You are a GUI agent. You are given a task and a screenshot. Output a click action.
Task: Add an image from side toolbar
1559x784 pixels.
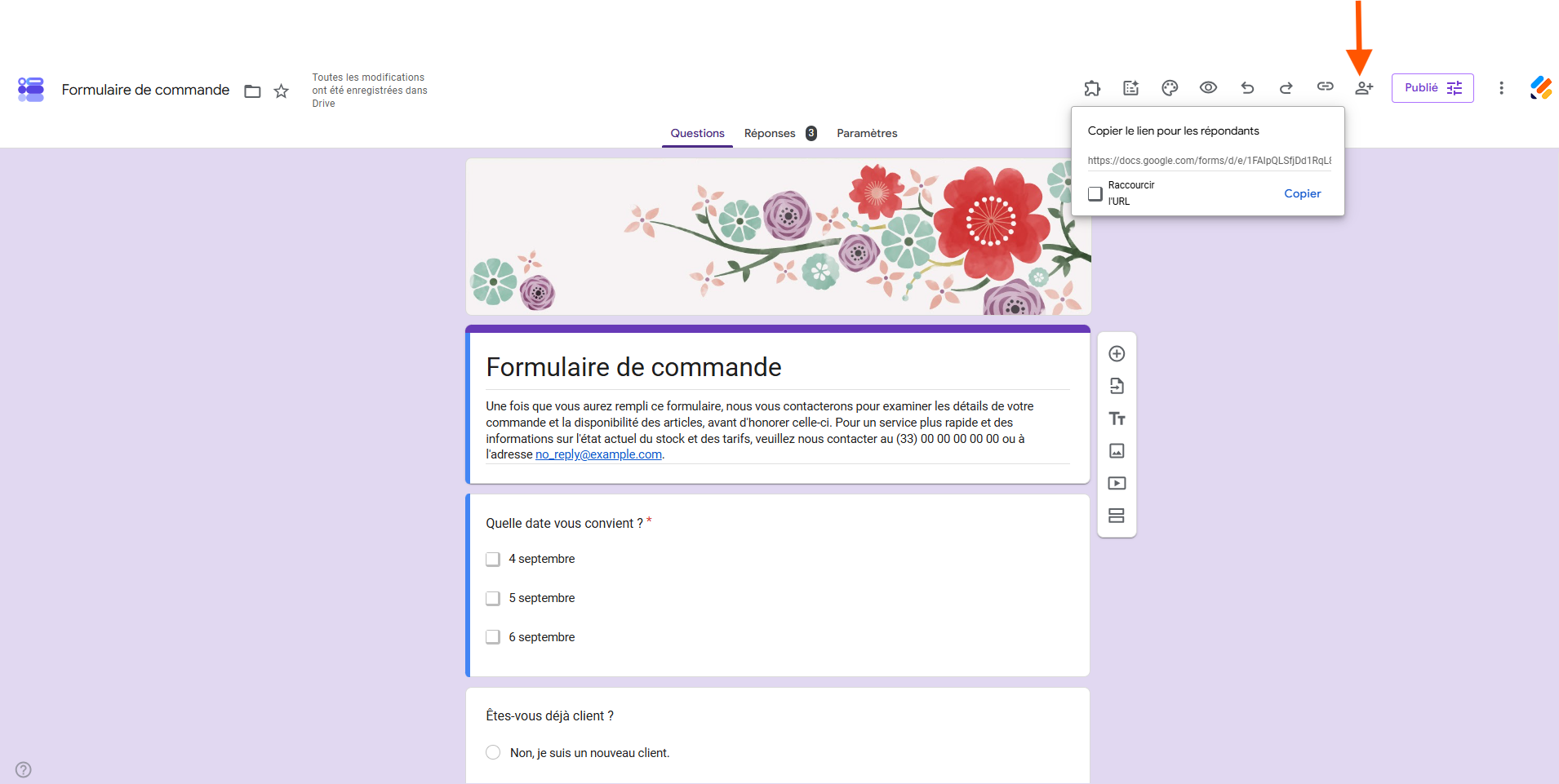(x=1117, y=451)
